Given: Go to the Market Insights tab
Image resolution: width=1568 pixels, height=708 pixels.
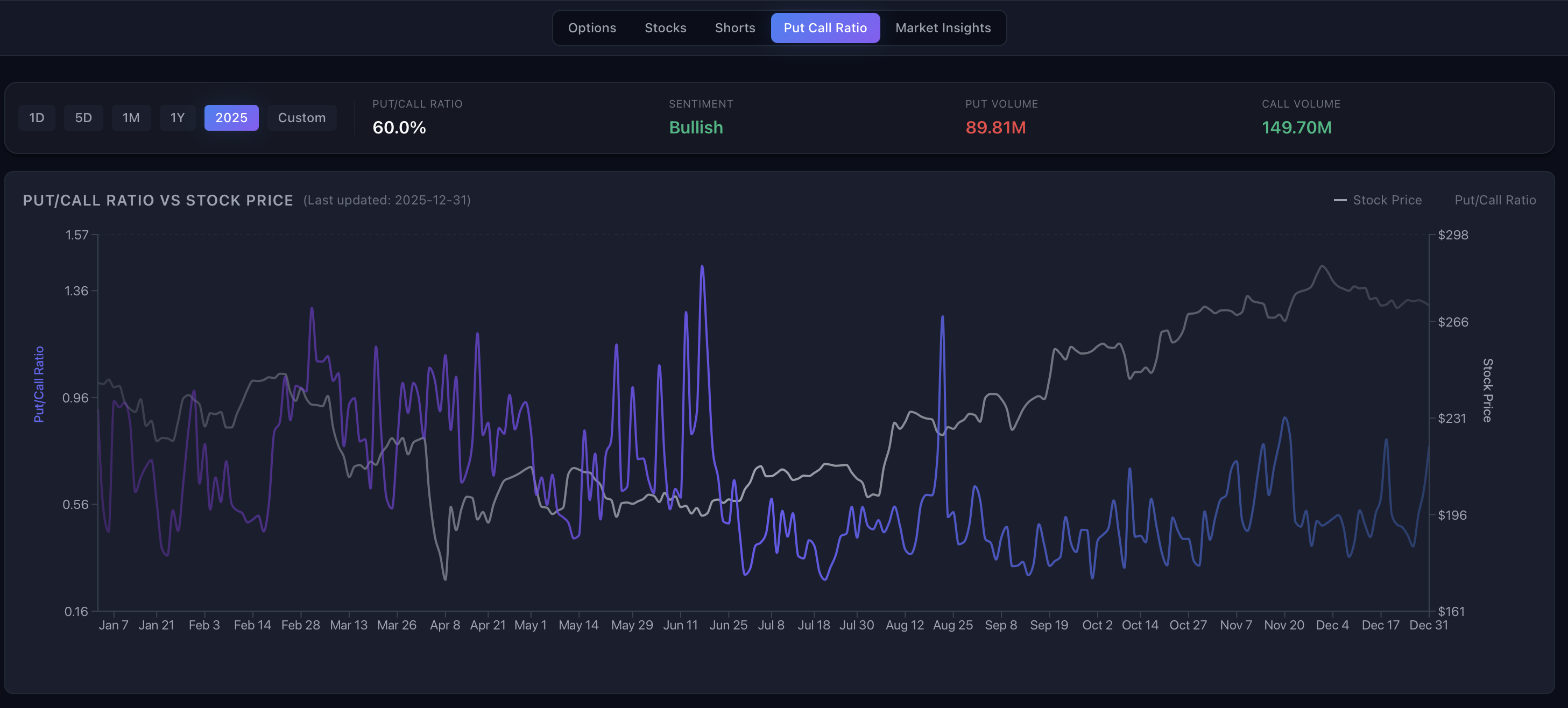Looking at the screenshot, I should tap(943, 28).
